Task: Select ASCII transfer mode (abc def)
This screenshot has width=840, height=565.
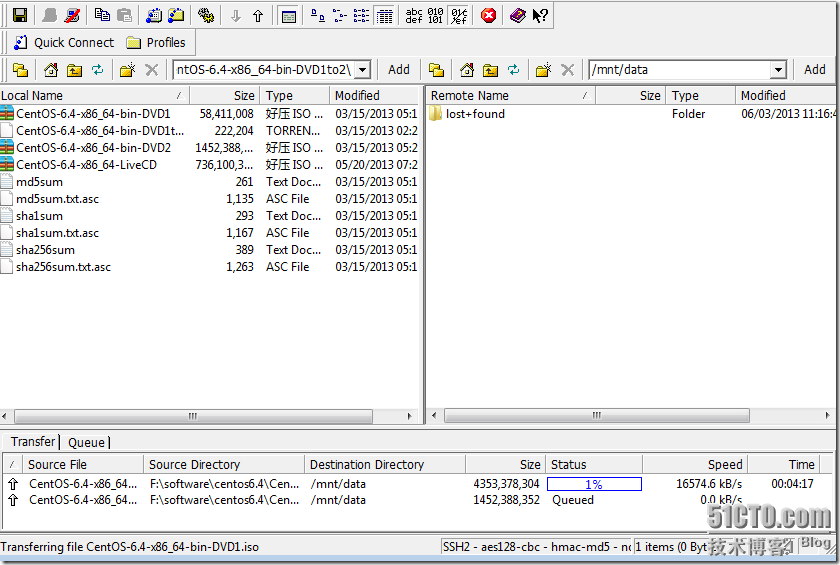Action: click(x=414, y=16)
